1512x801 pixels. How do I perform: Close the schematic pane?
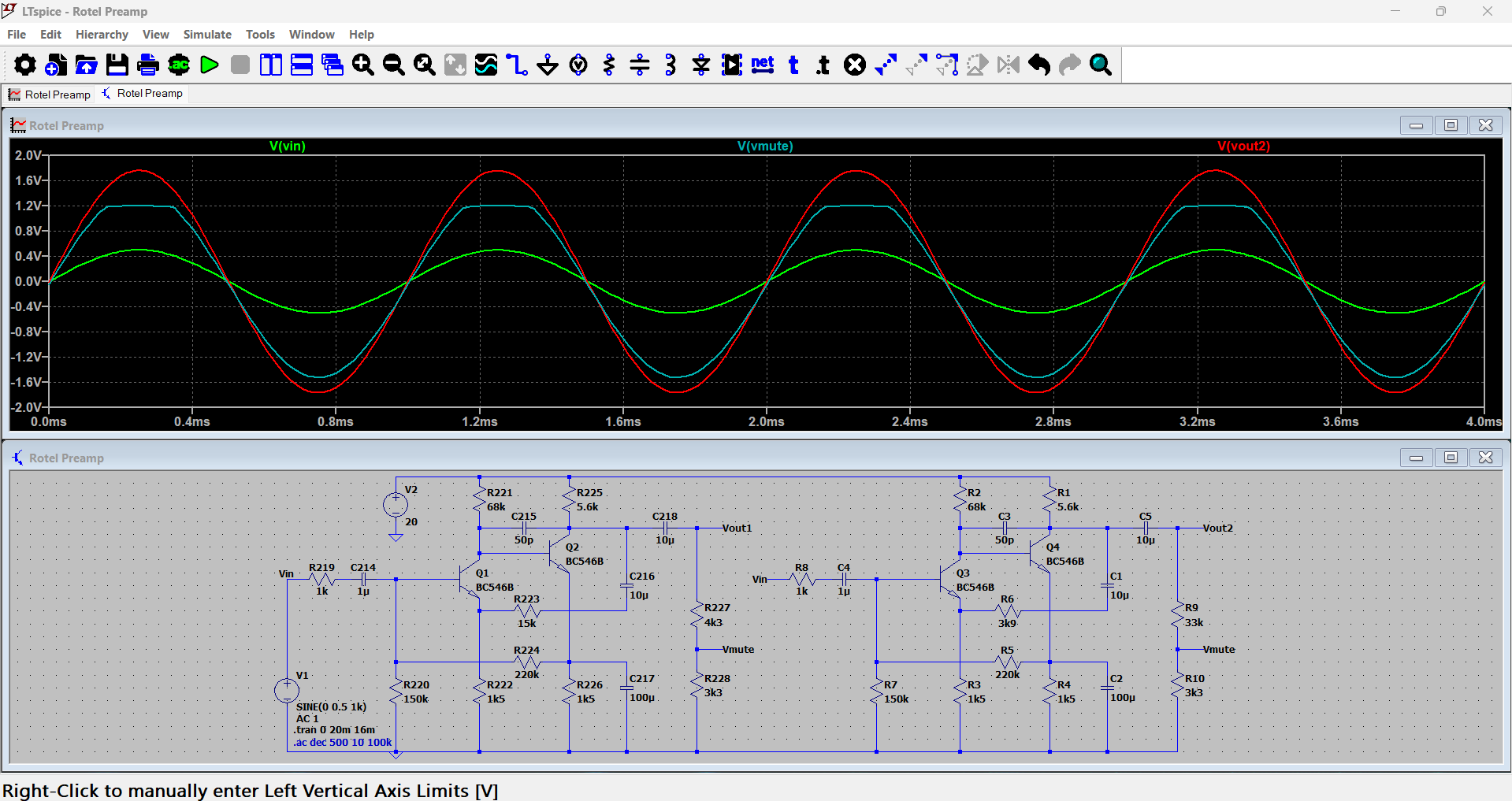pos(1485,458)
